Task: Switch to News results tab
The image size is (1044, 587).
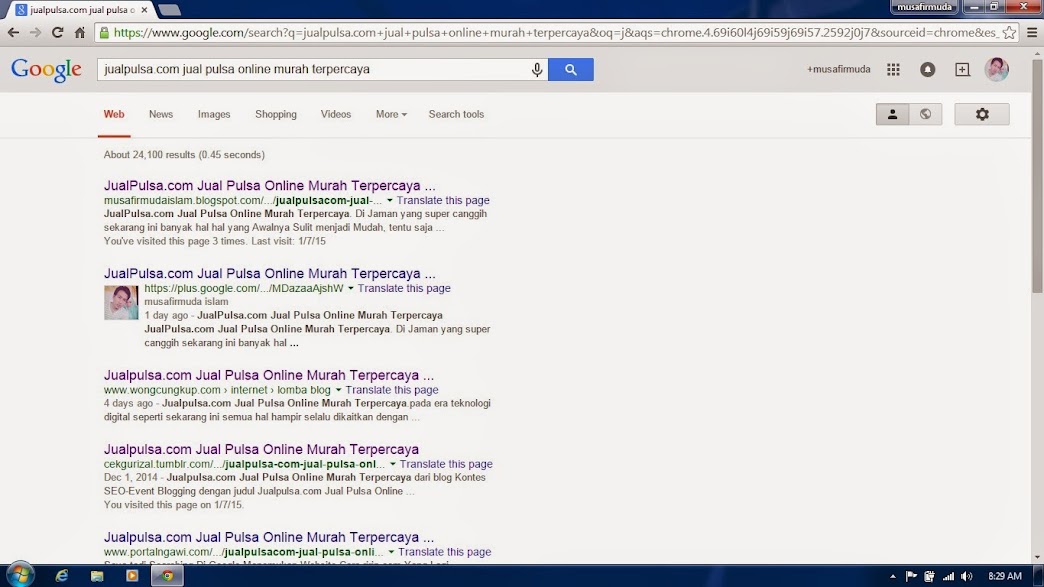Action: click(160, 114)
